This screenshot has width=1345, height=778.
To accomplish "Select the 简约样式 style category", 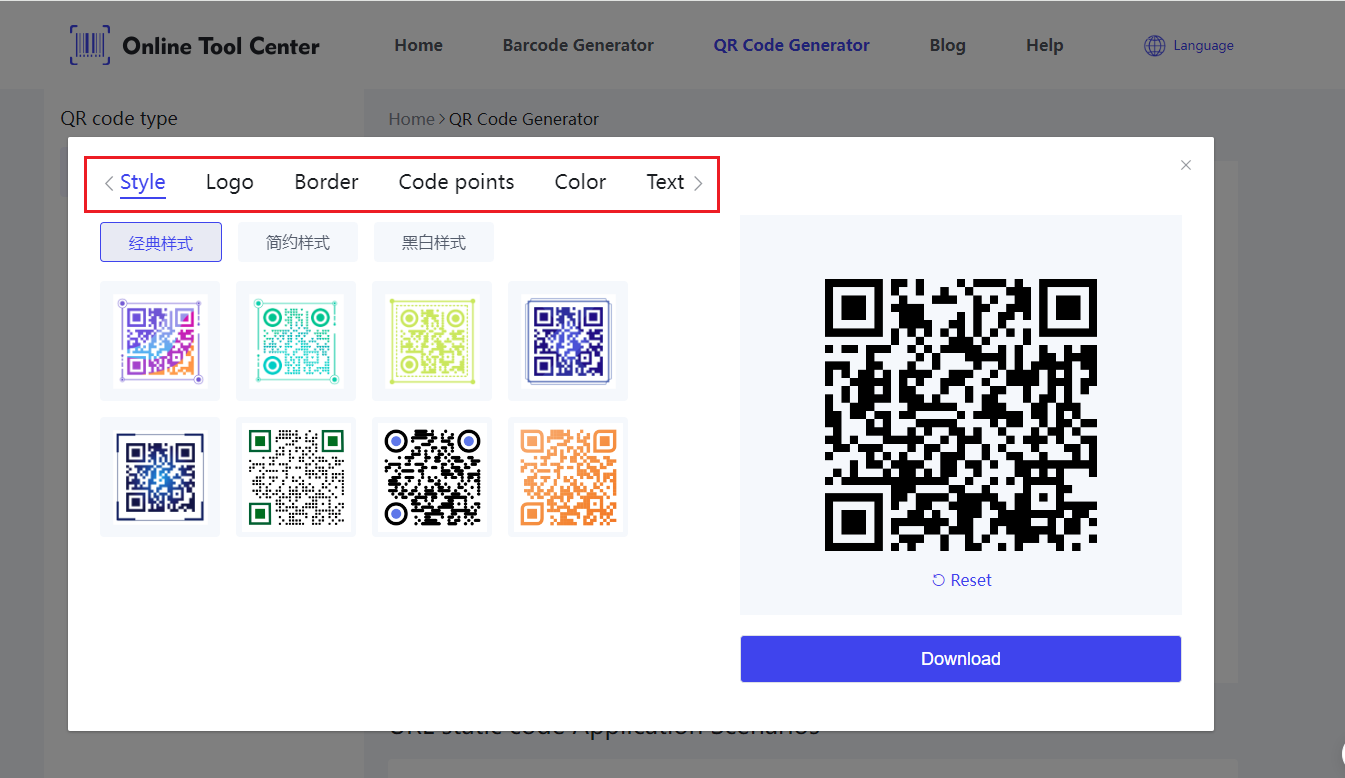I will (x=298, y=242).
